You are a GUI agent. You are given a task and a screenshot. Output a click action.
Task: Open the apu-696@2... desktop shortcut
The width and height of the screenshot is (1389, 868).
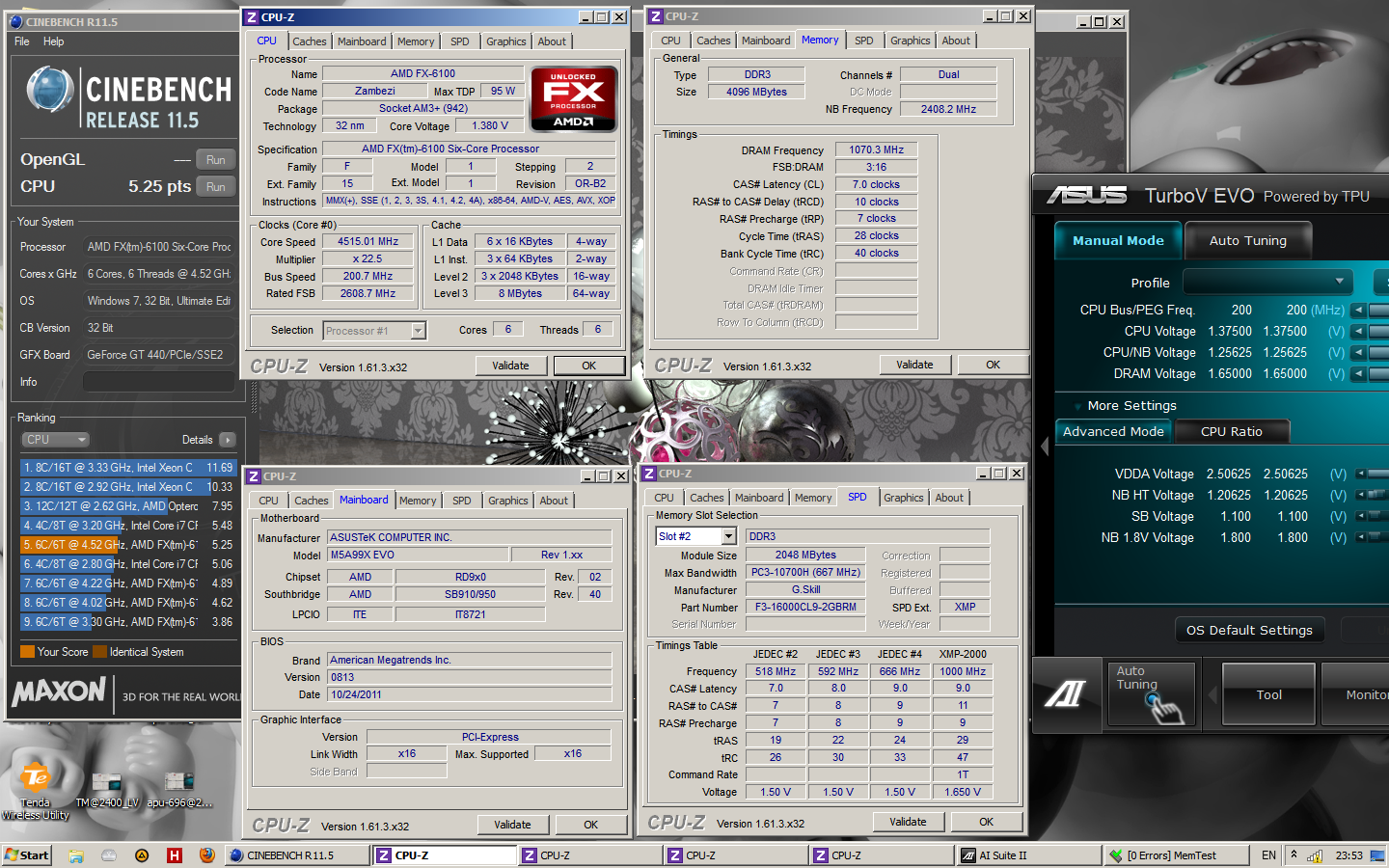179,789
